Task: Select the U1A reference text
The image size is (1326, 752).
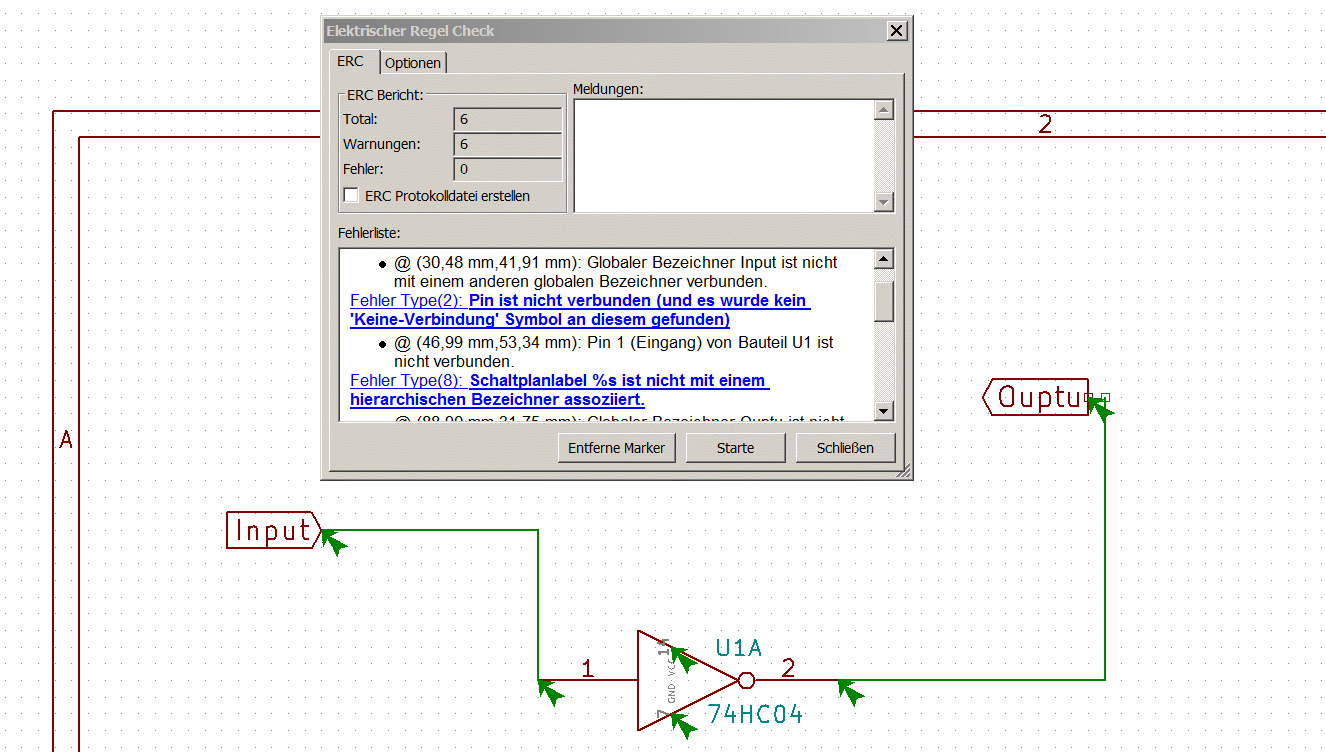Action: tap(739, 648)
